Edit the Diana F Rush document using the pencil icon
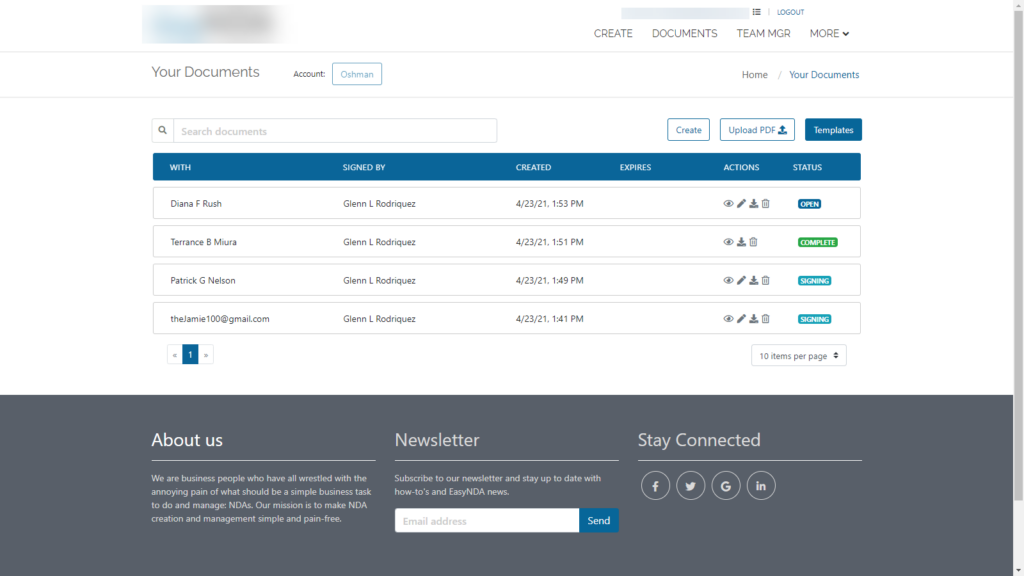 [741, 203]
